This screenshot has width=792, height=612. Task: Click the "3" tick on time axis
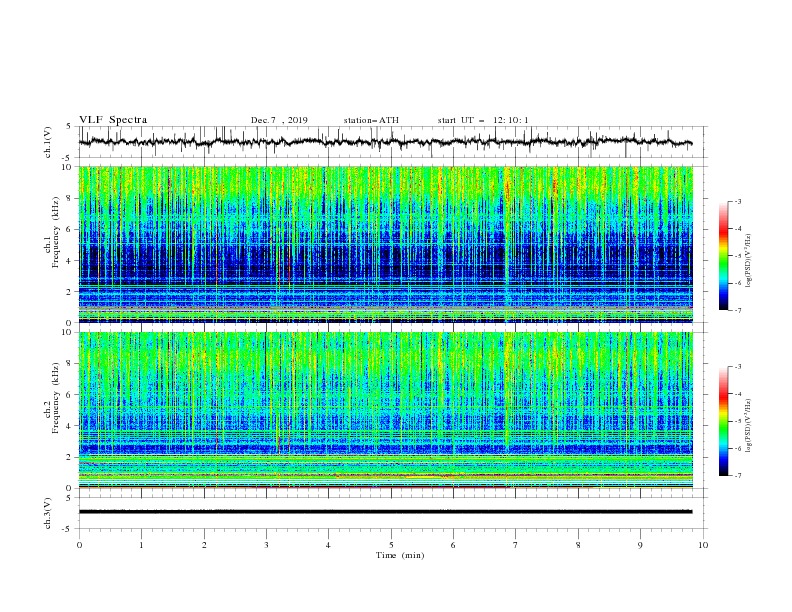266,545
